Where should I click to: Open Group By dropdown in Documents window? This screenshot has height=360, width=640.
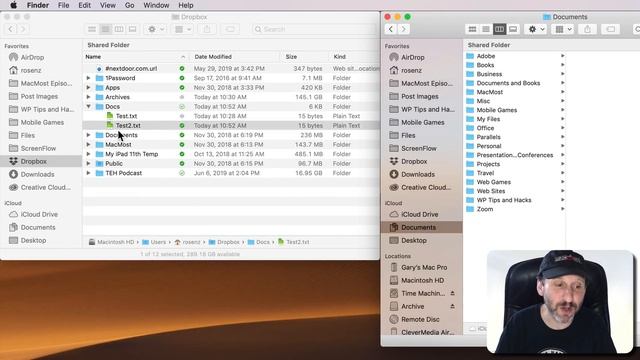coord(563,29)
